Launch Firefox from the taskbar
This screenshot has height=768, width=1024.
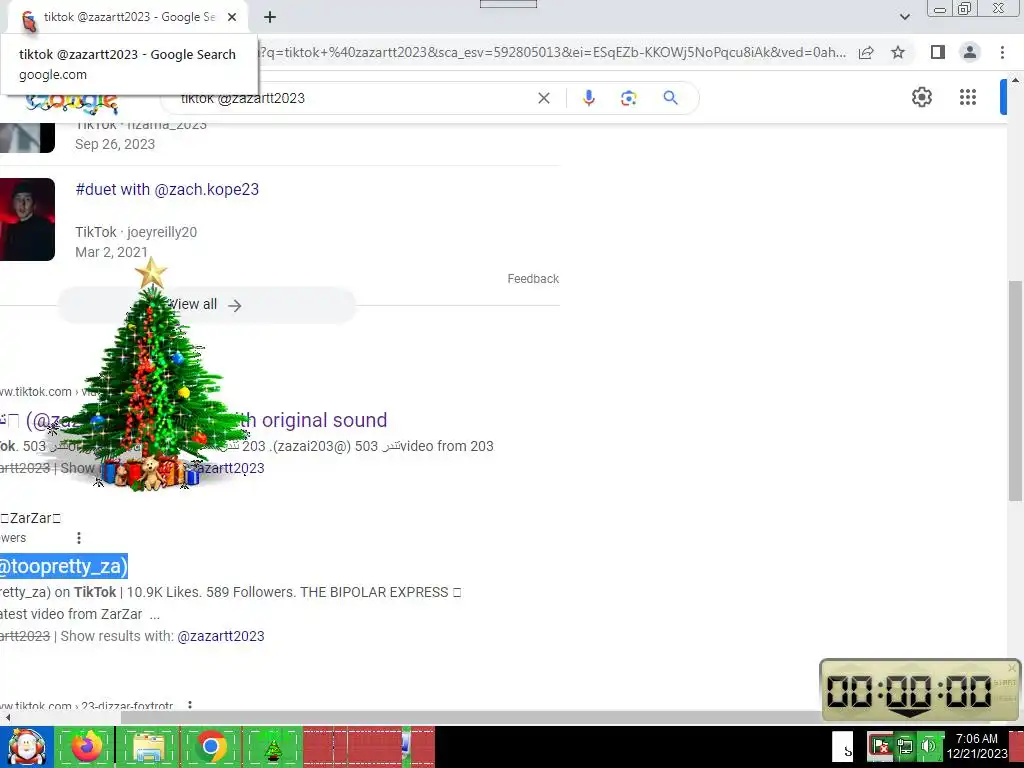click(87, 747)
